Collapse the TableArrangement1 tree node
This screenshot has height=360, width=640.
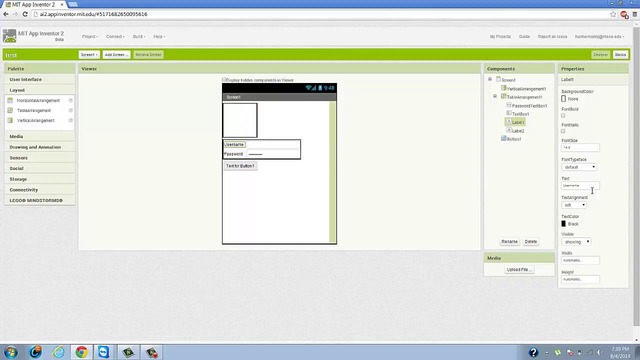(495, 96)
